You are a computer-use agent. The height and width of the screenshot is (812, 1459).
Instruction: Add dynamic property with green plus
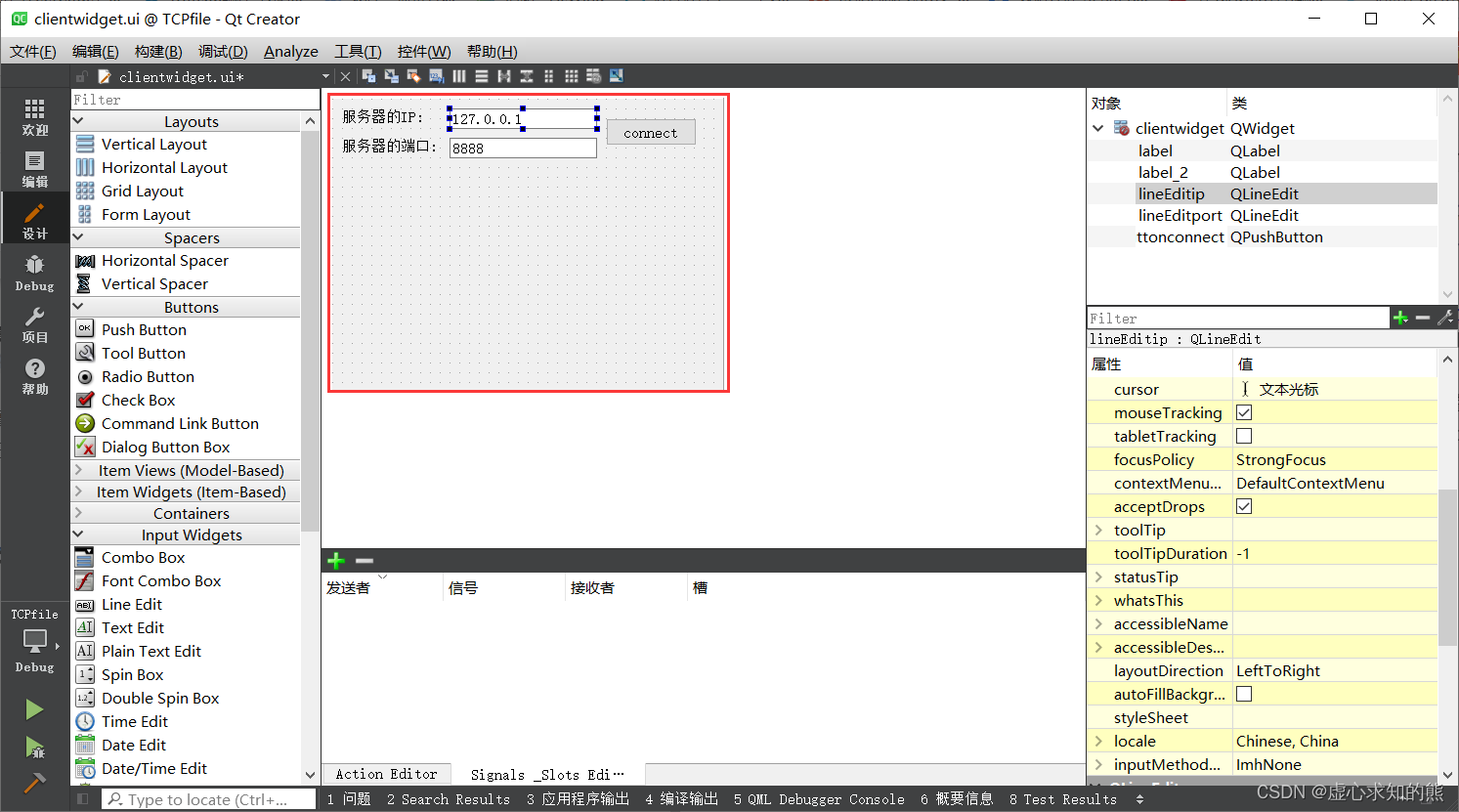click(x=1400, y=318)
